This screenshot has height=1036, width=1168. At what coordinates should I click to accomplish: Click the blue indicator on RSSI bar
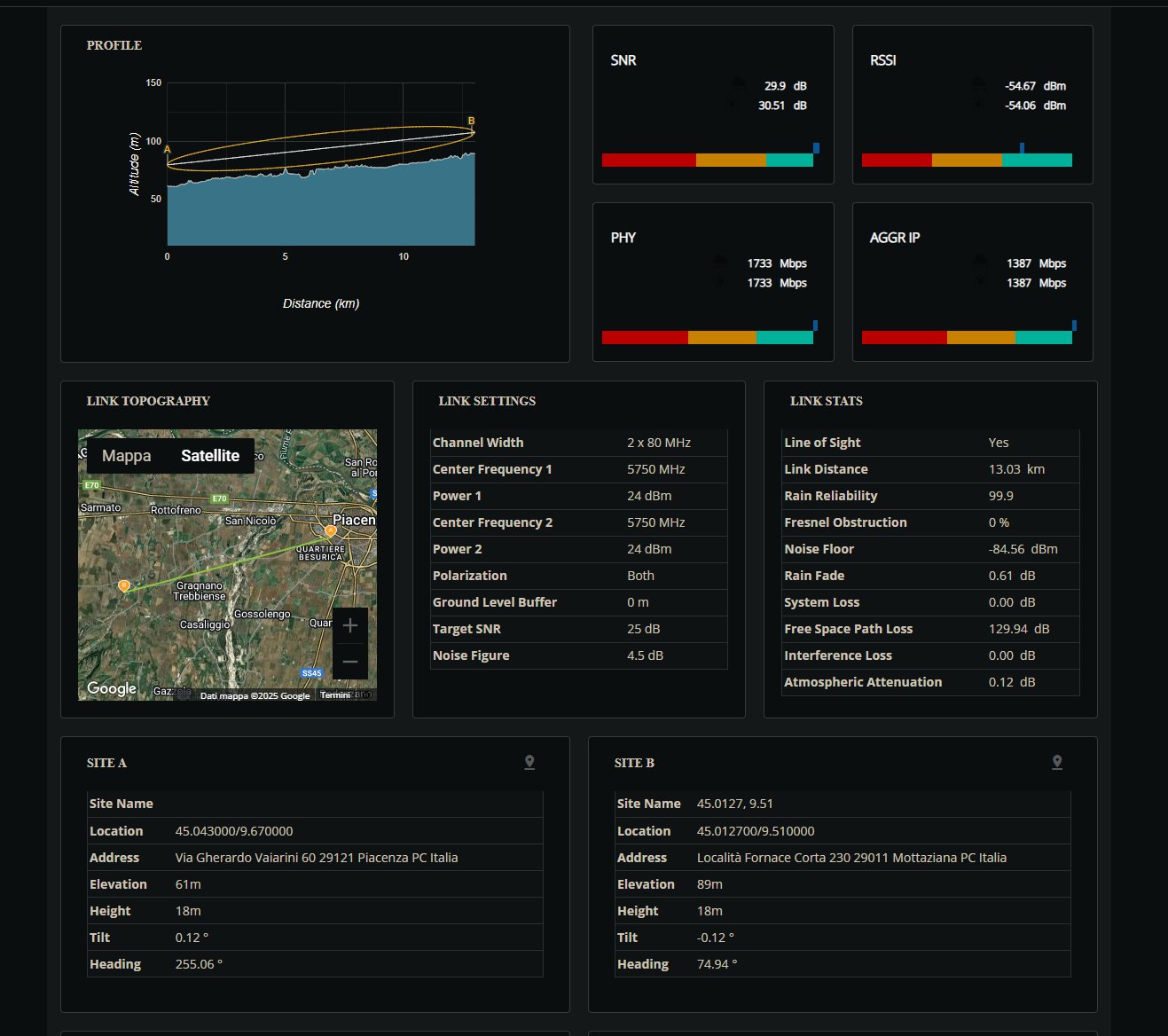pyautogui.click(x=1022, y=148)
